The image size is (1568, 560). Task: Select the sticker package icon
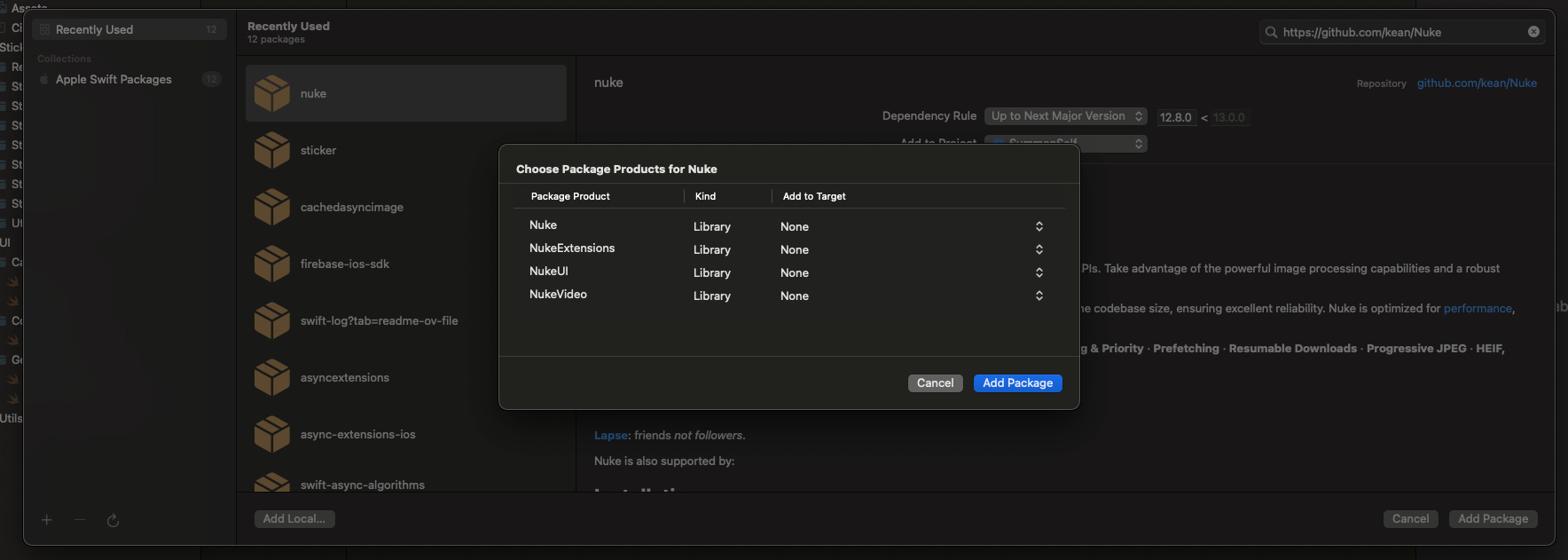[x=271, y=150]
